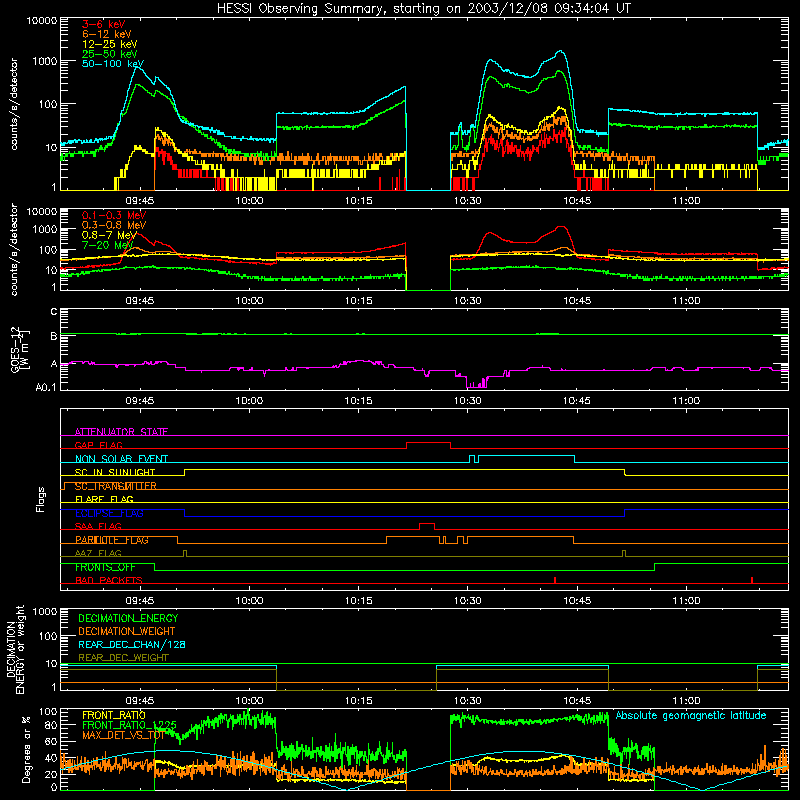Screen dimensions: 800x800
Task: Select the 12-25 keV legend label
Action: 110,44
